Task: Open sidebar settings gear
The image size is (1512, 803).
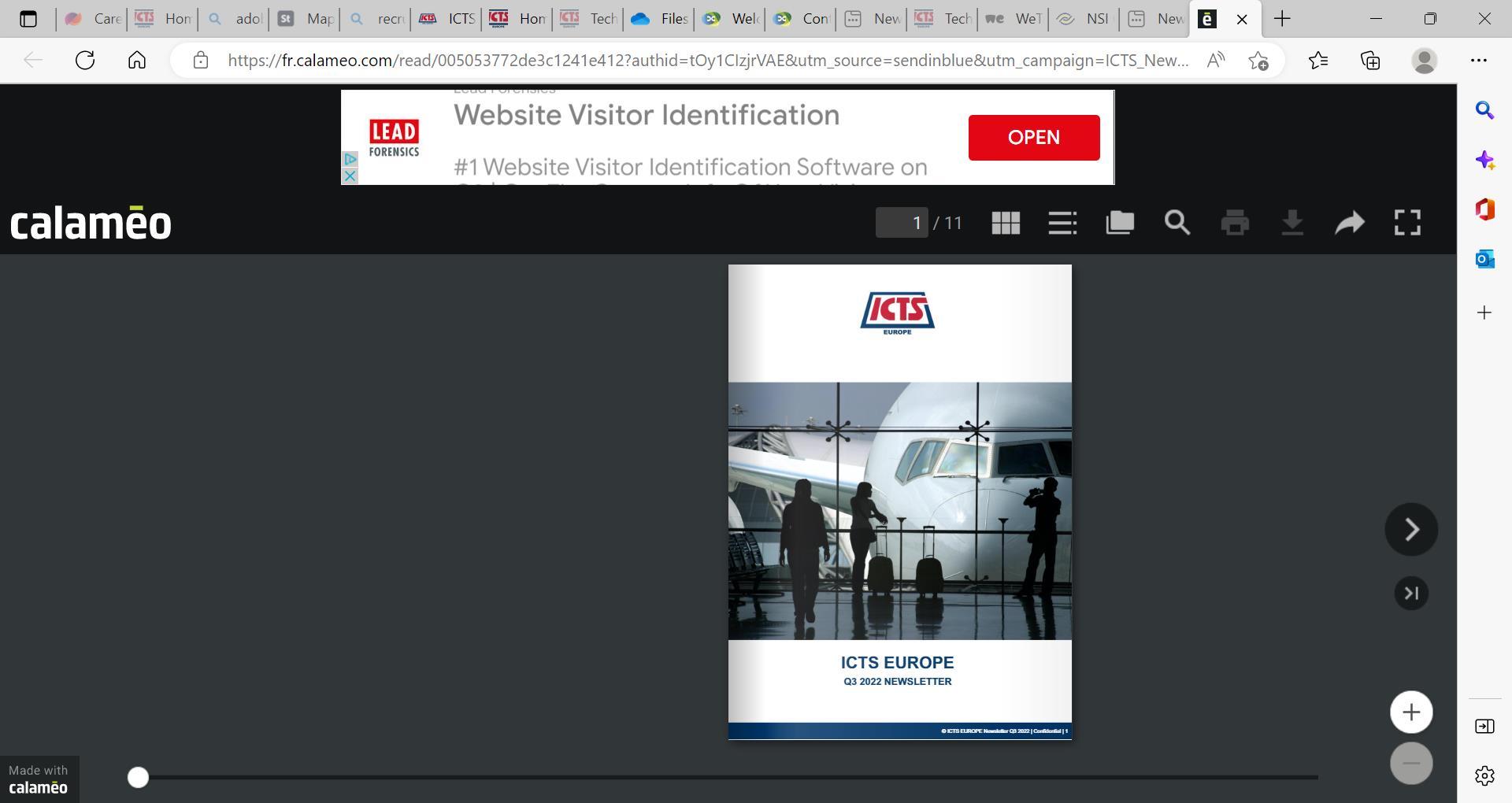Action: tap(1484, 775)
